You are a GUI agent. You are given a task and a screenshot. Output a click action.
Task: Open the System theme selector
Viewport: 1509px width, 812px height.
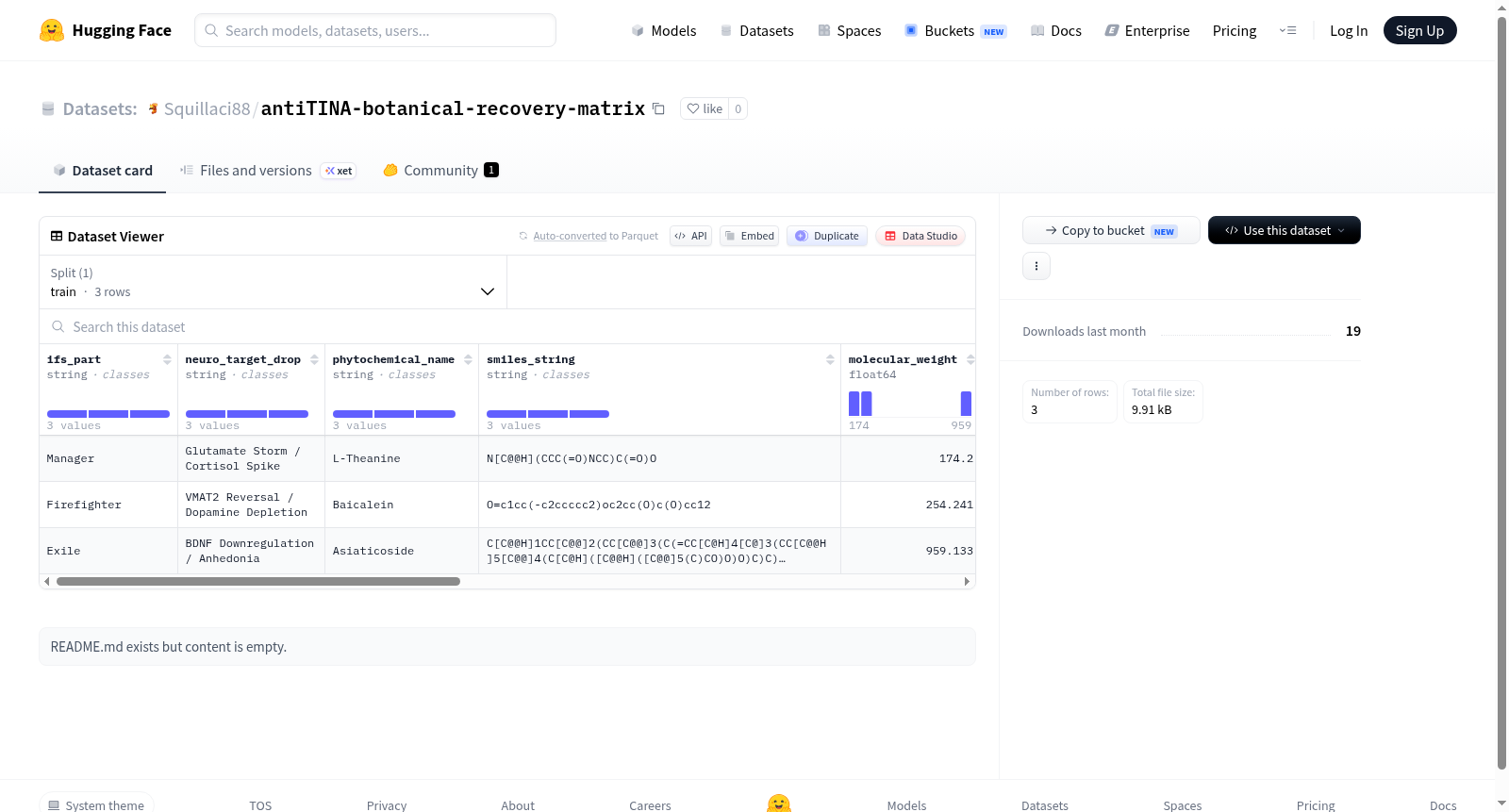click(x=96, y=804)
